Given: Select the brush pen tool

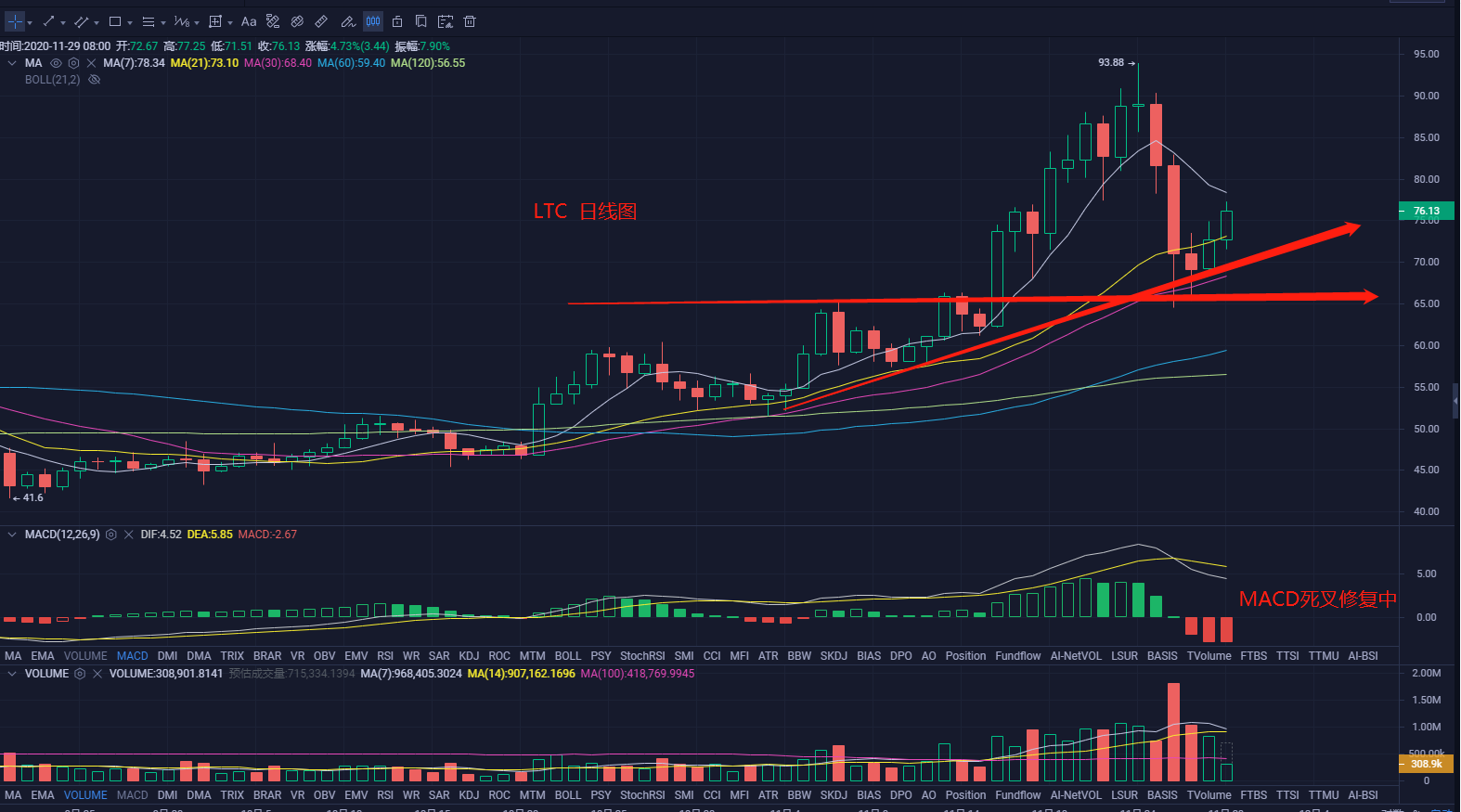Looking at the screenshot, I should [347, 21].
